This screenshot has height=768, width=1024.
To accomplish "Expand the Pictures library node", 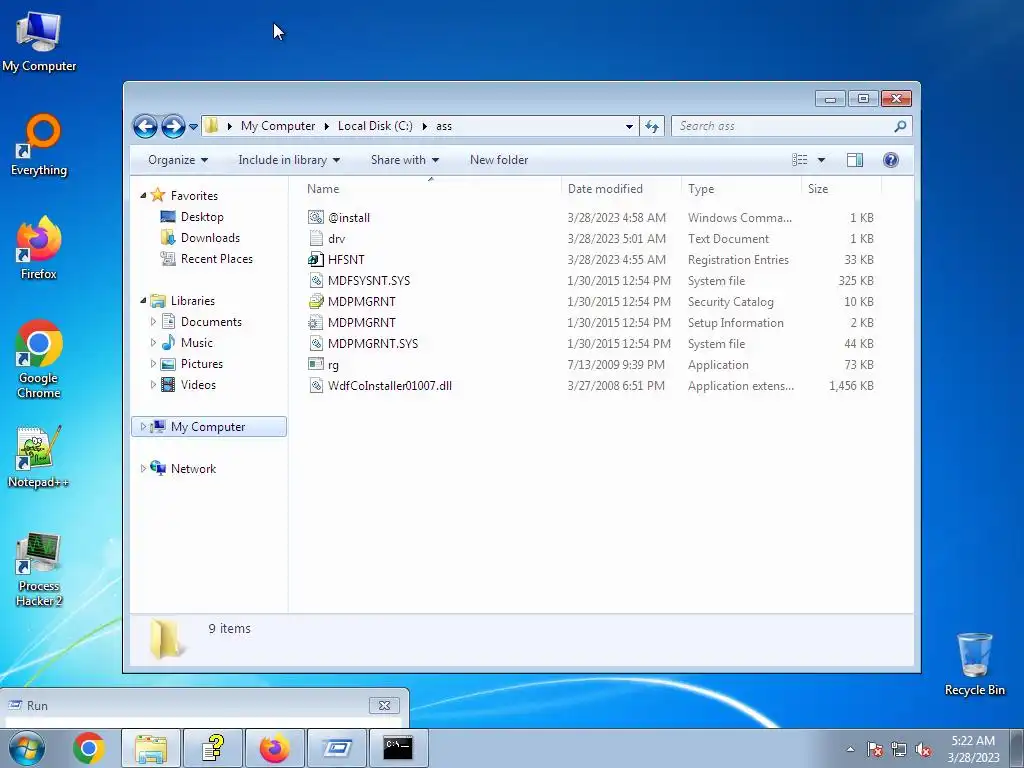I will pyautogui.click(x=153, y=364).
